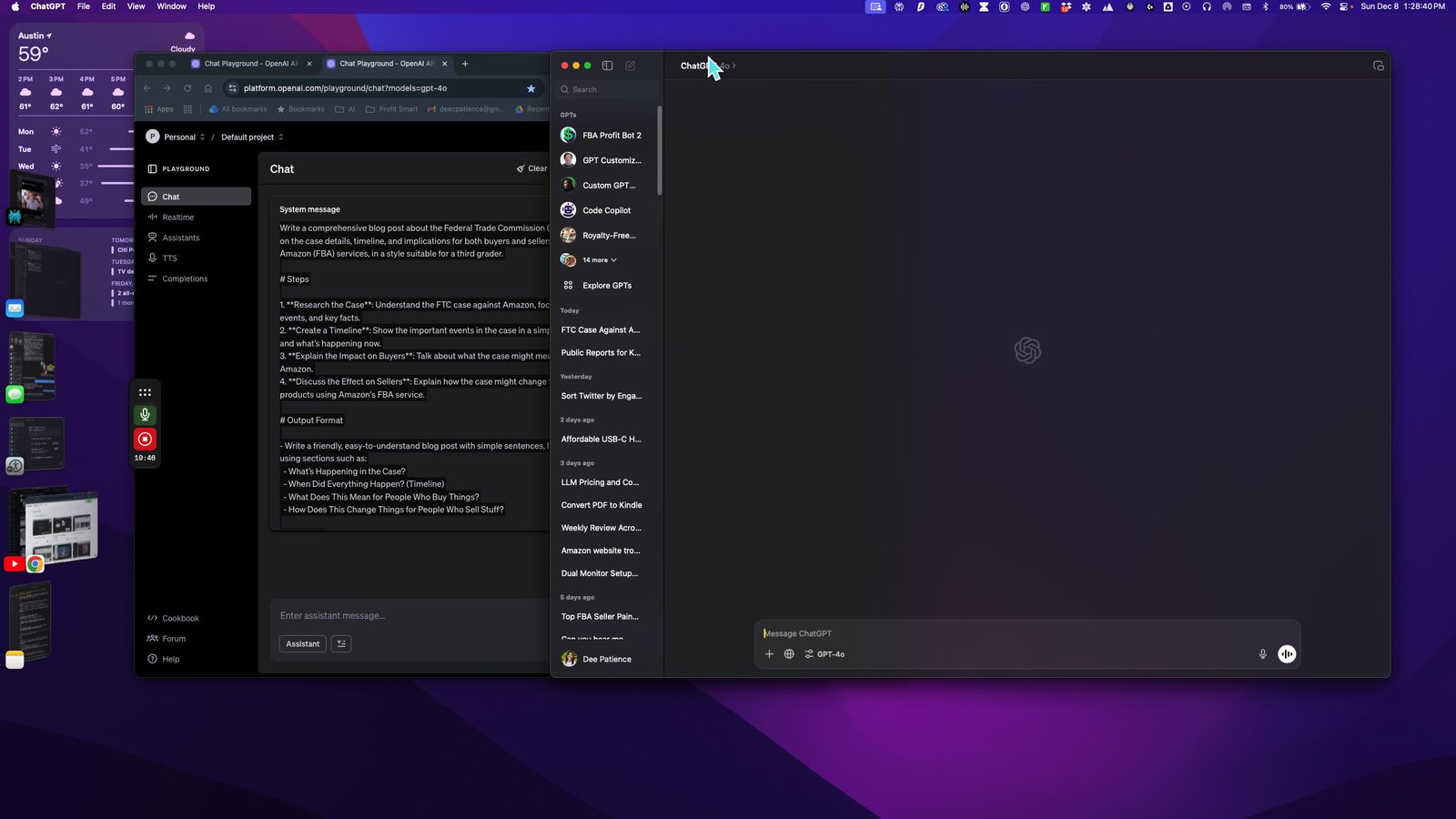Click the Wi-Fi icon in menu bar

pos(1326,6)
